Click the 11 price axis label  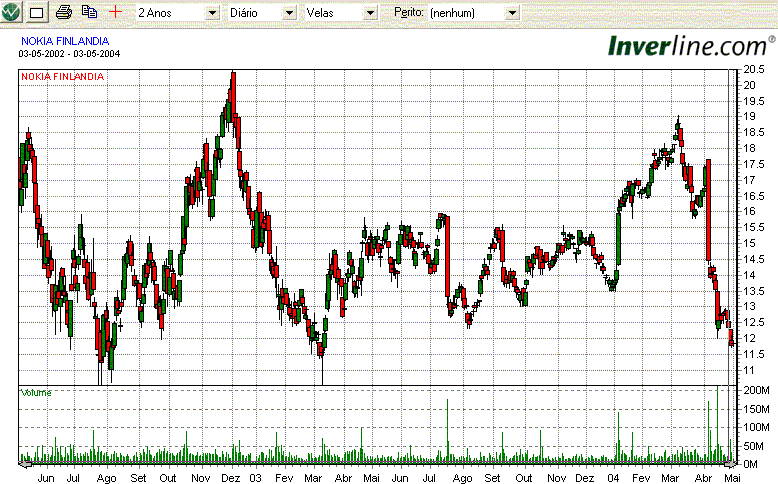pos(748,370)
